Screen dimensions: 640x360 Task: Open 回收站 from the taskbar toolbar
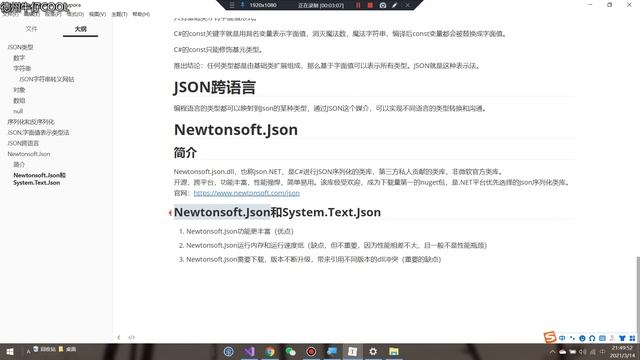tap(45, 349)
